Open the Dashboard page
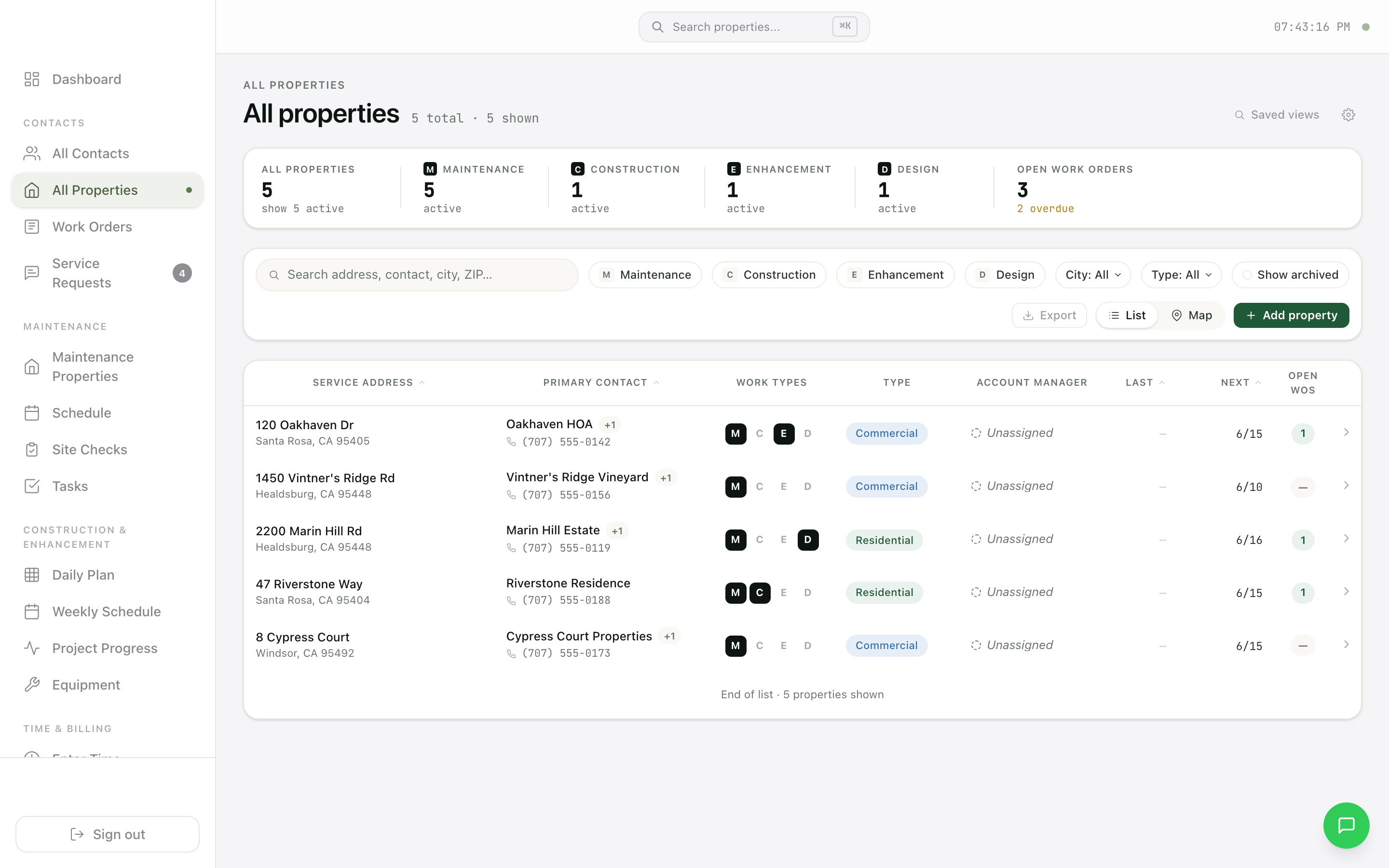Image resolution: width=1389 pixels, height=868 pixels. tap(108, 79)
